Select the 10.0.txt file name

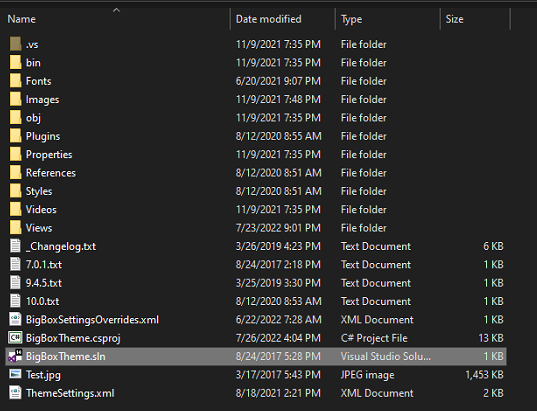42,301
